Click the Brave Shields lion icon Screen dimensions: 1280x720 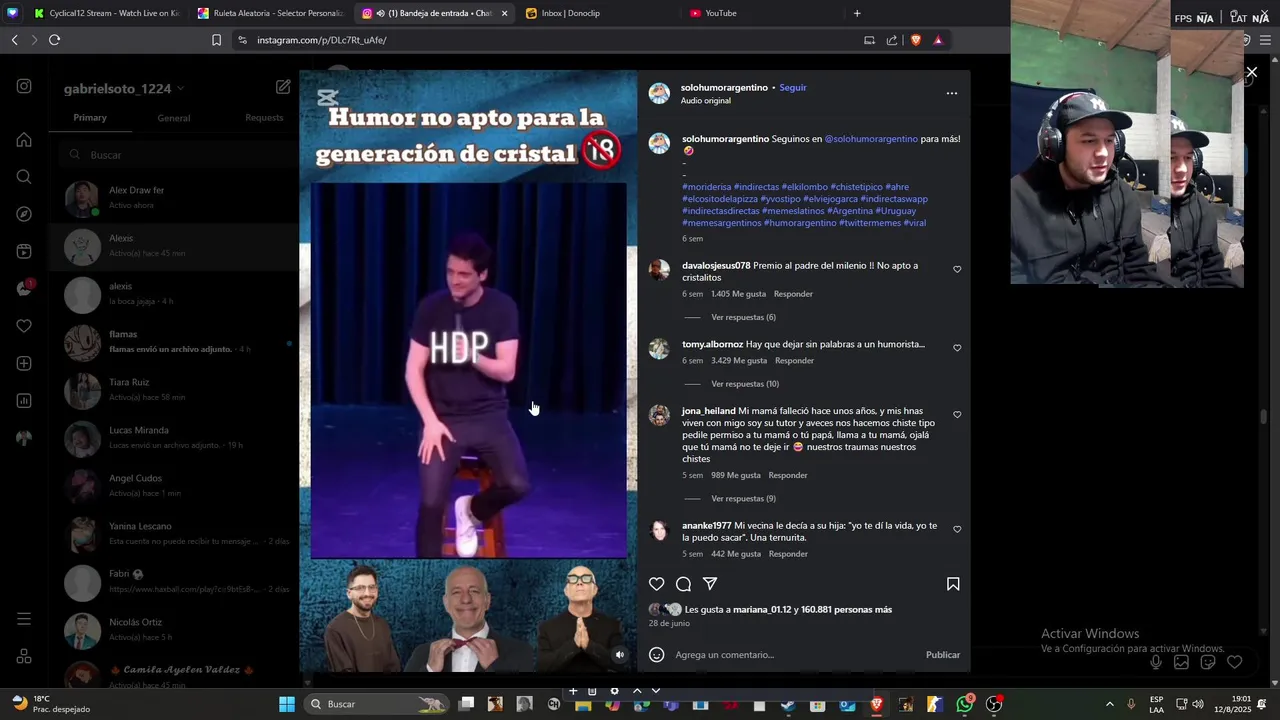tap(915, 40)
